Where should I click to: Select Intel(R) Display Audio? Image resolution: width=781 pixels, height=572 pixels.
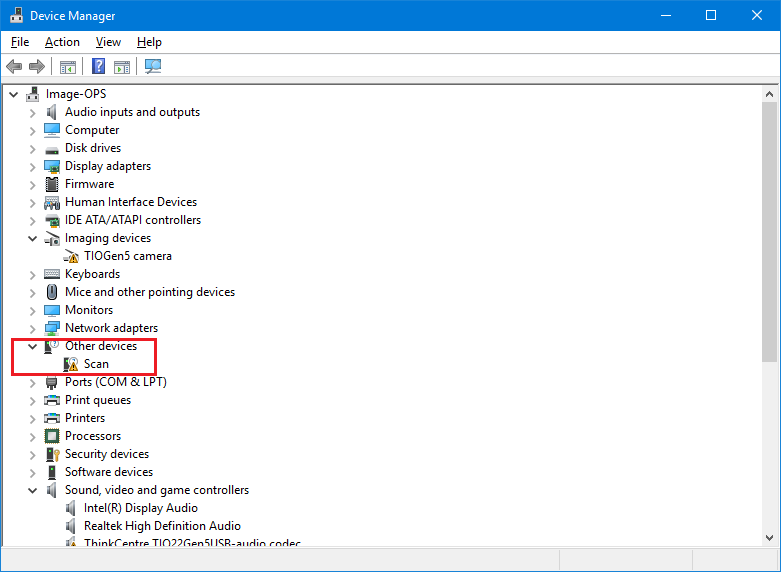click(141, 508)
